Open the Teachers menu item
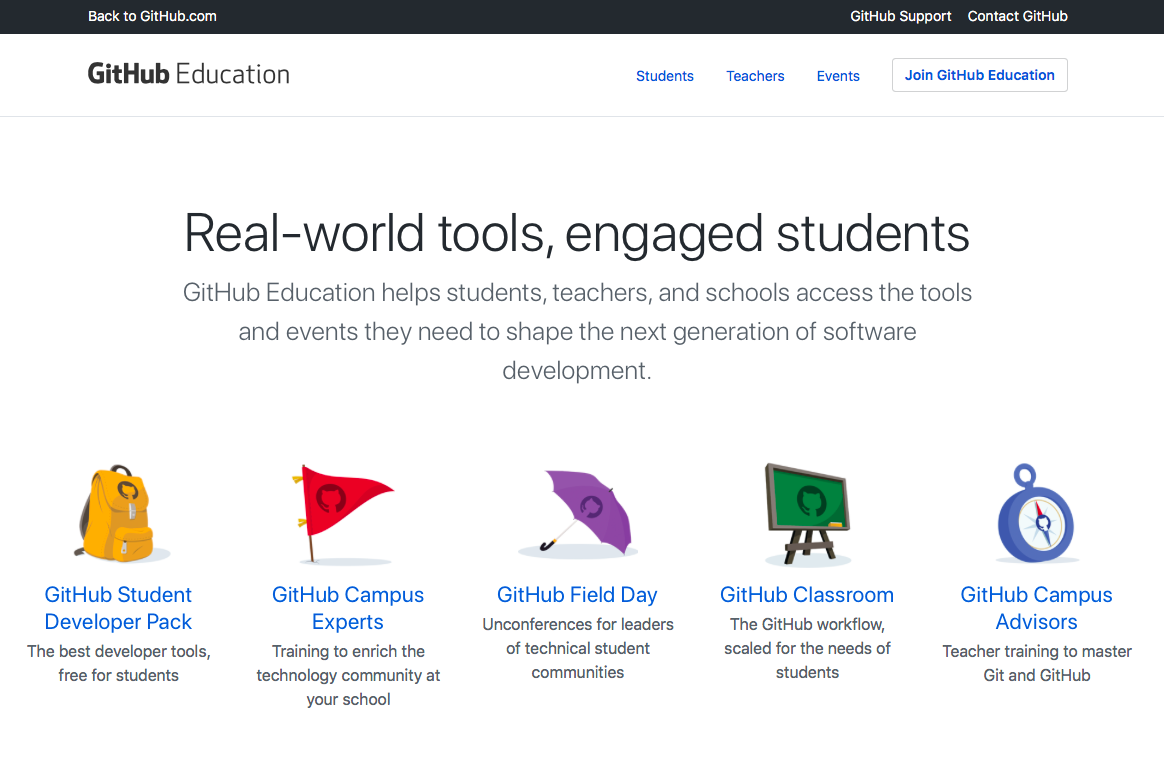Screen dimensions: 1164x761 [x=755, y=76]
